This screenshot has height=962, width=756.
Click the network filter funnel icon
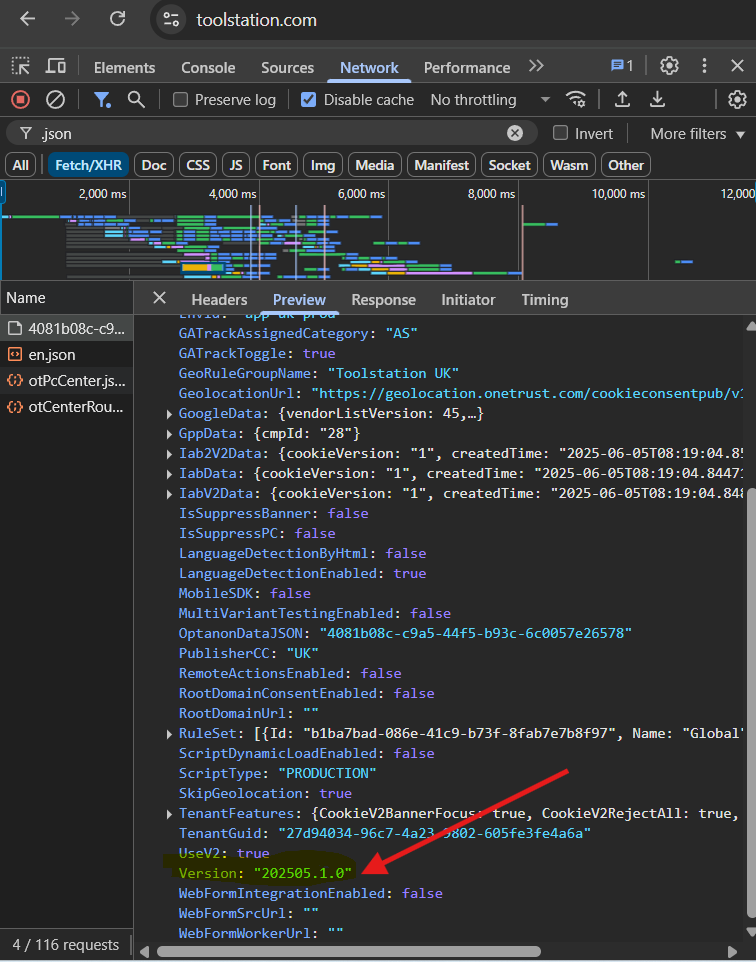102,100
